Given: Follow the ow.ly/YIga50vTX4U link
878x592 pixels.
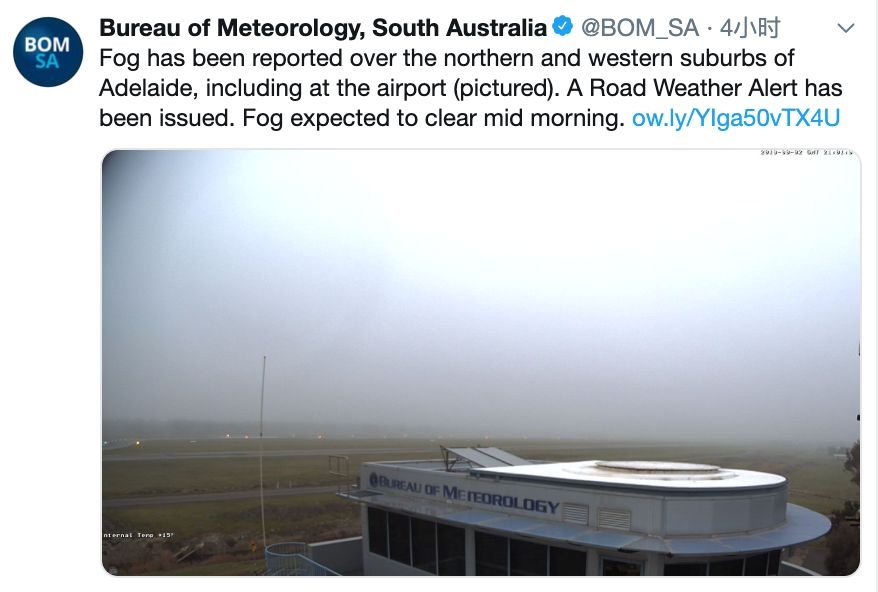Looking at the screenshot, I should 736,118.
